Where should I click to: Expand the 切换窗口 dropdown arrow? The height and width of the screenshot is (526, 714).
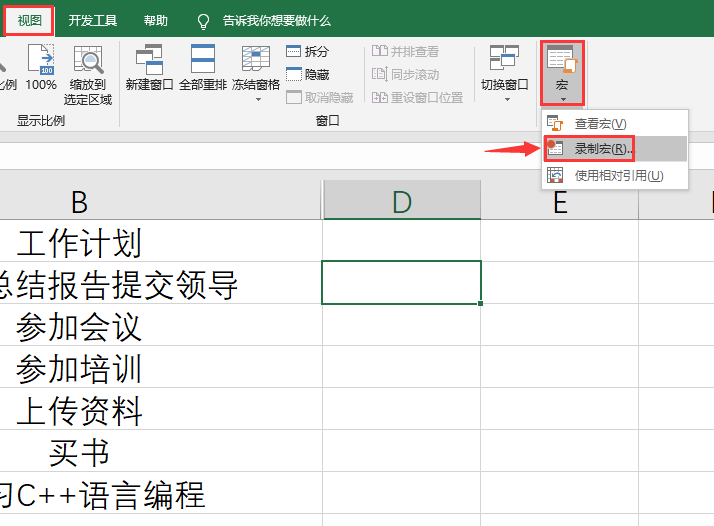click(x=507, y=99)
